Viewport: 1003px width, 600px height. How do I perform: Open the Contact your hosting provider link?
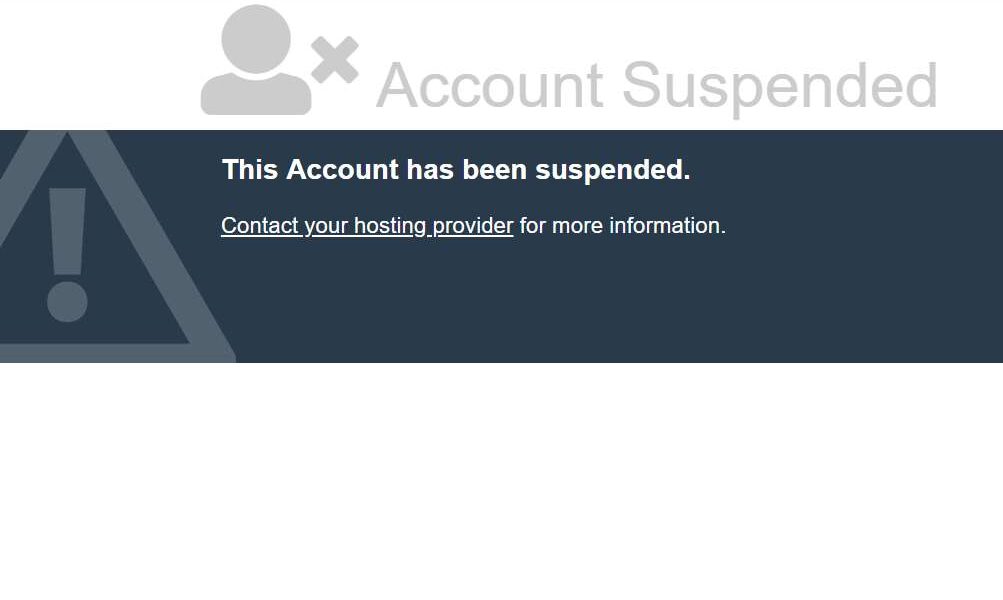point(367,226)
